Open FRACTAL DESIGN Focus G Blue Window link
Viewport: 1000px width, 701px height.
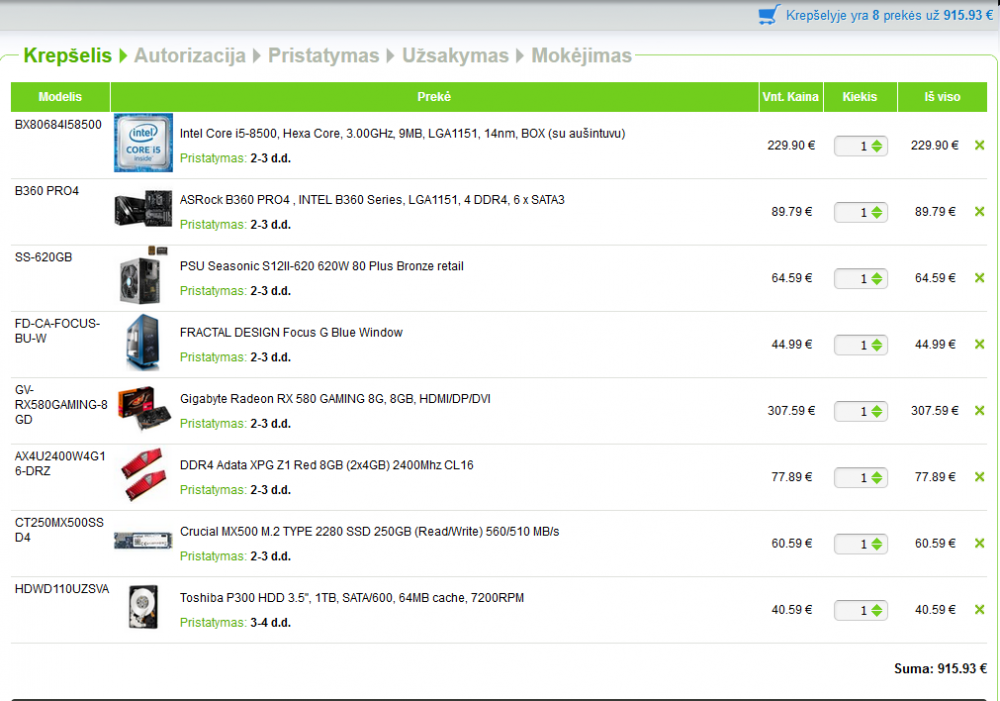(x=291, y=332)
